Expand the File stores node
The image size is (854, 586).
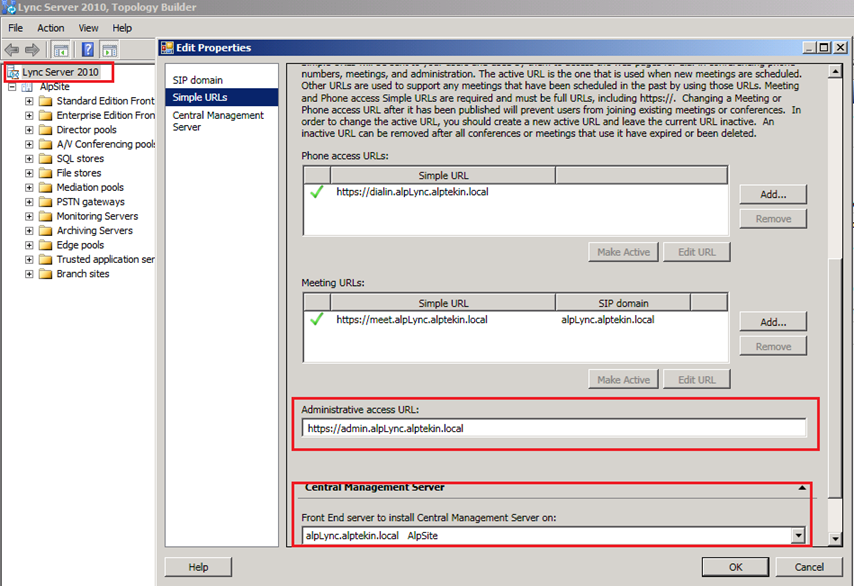tap(29, 173)
